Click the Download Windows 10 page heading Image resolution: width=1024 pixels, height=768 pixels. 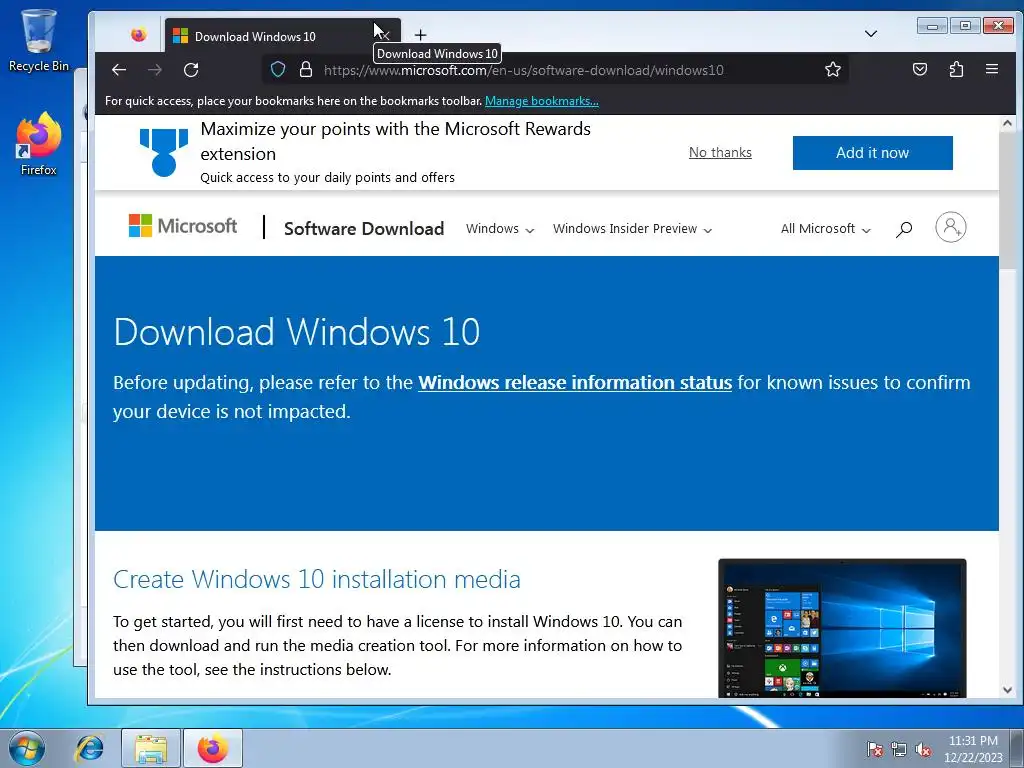(296, 332)
